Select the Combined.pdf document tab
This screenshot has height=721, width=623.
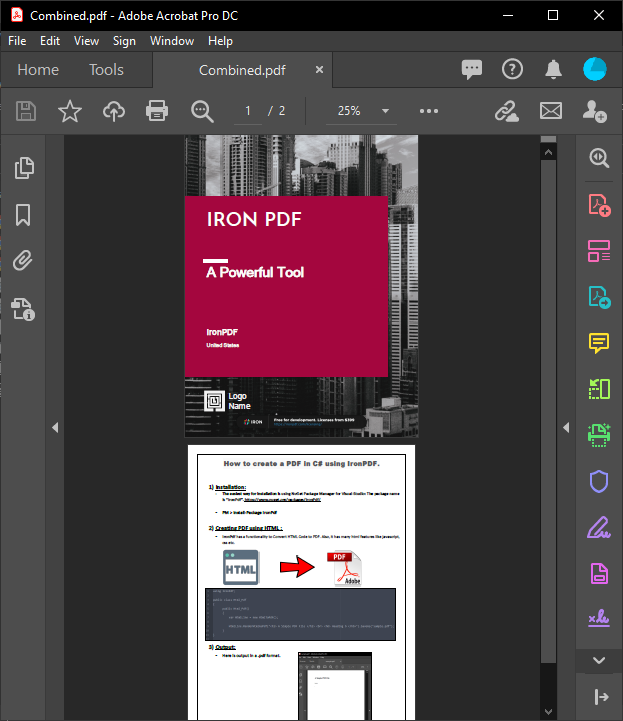click(242, 70)
